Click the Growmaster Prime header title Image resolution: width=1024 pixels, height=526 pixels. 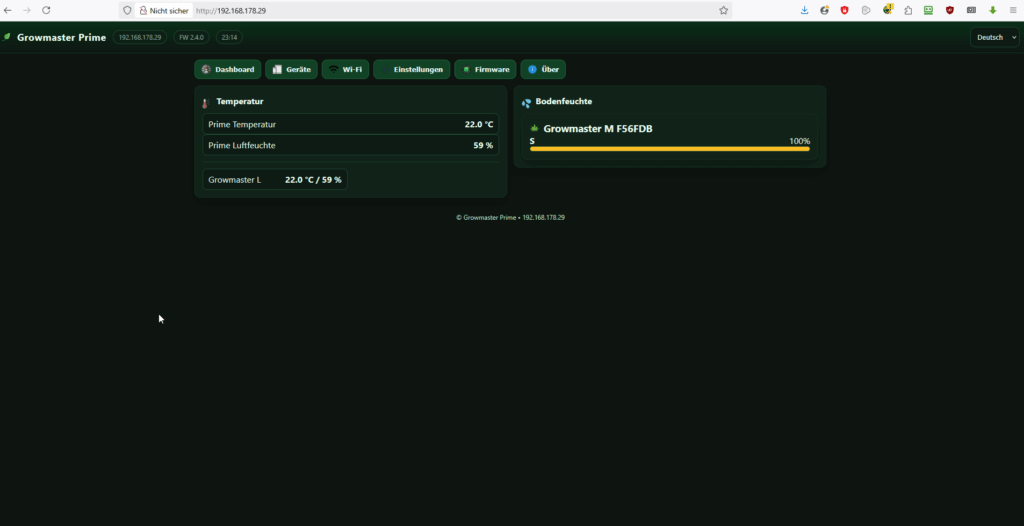[x=61, y=38]
